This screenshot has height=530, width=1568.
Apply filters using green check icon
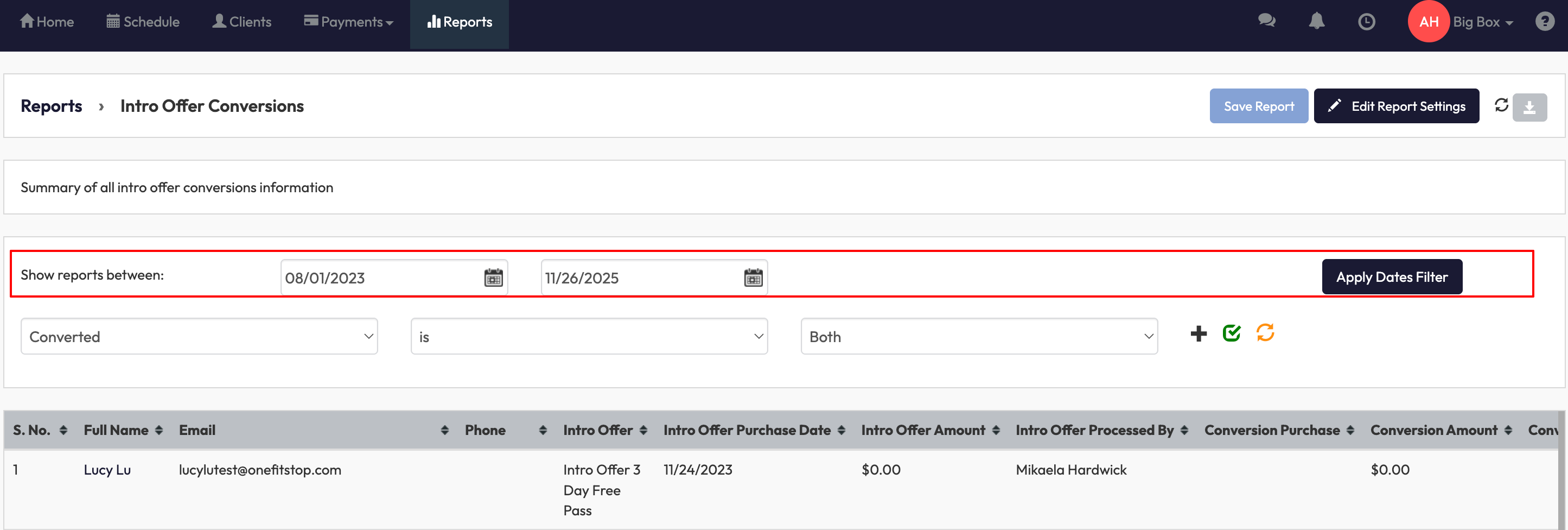tap(1232, 333)
